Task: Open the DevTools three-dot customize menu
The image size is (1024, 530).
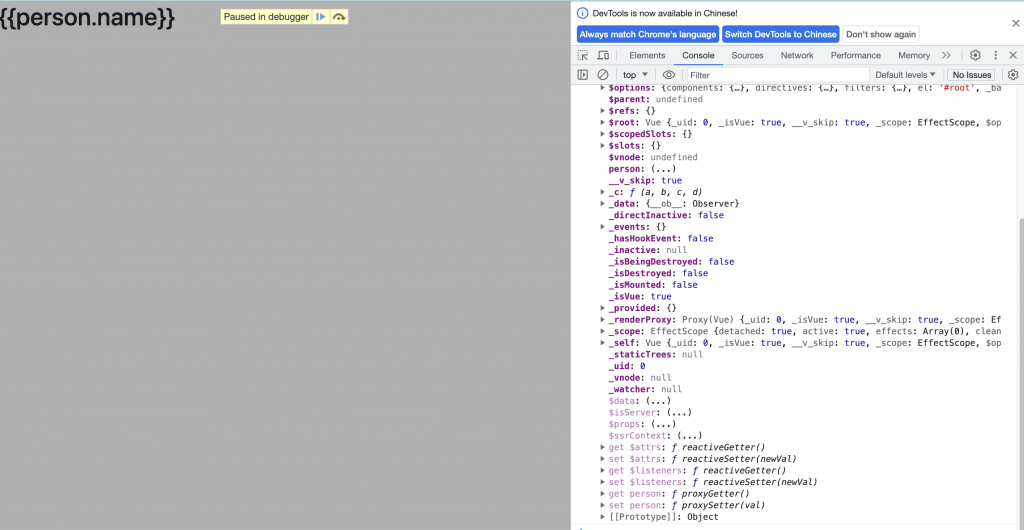Action: pos(995,55)
